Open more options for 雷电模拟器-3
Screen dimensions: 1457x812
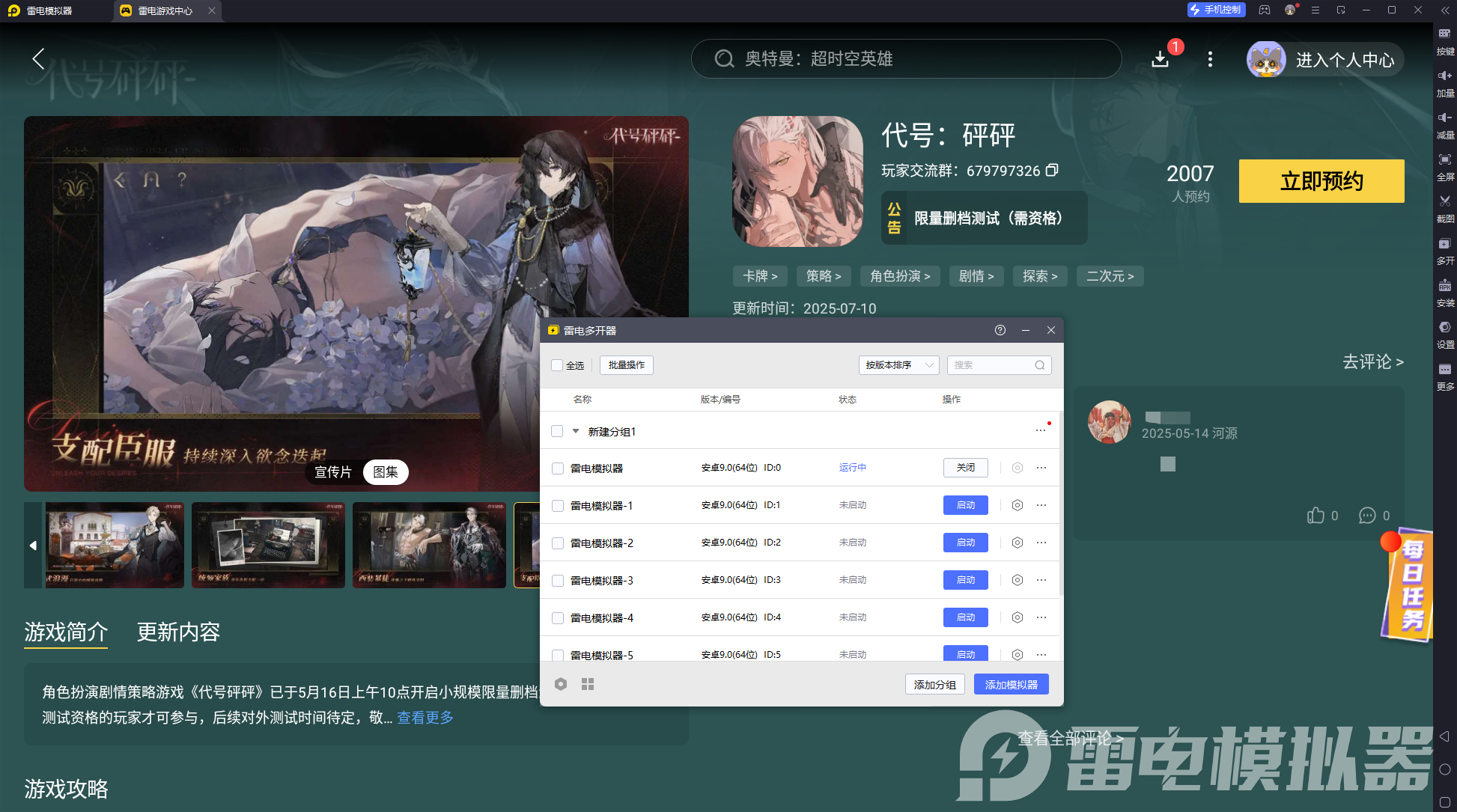pos(1041,580)
